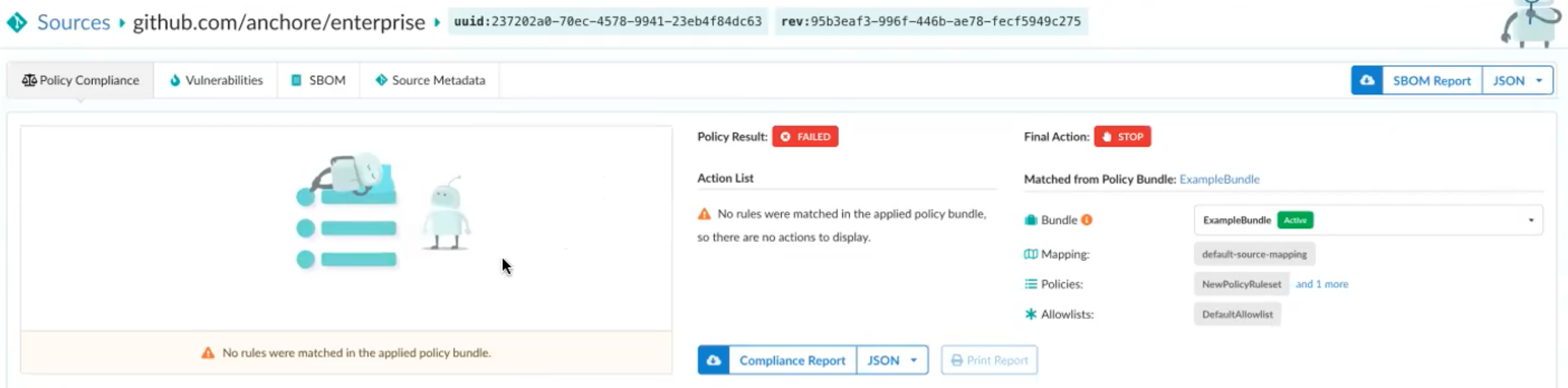1568x388 pixels.
Task: Click the 'and 1 more' policies link
Action: pos(1321,284)
